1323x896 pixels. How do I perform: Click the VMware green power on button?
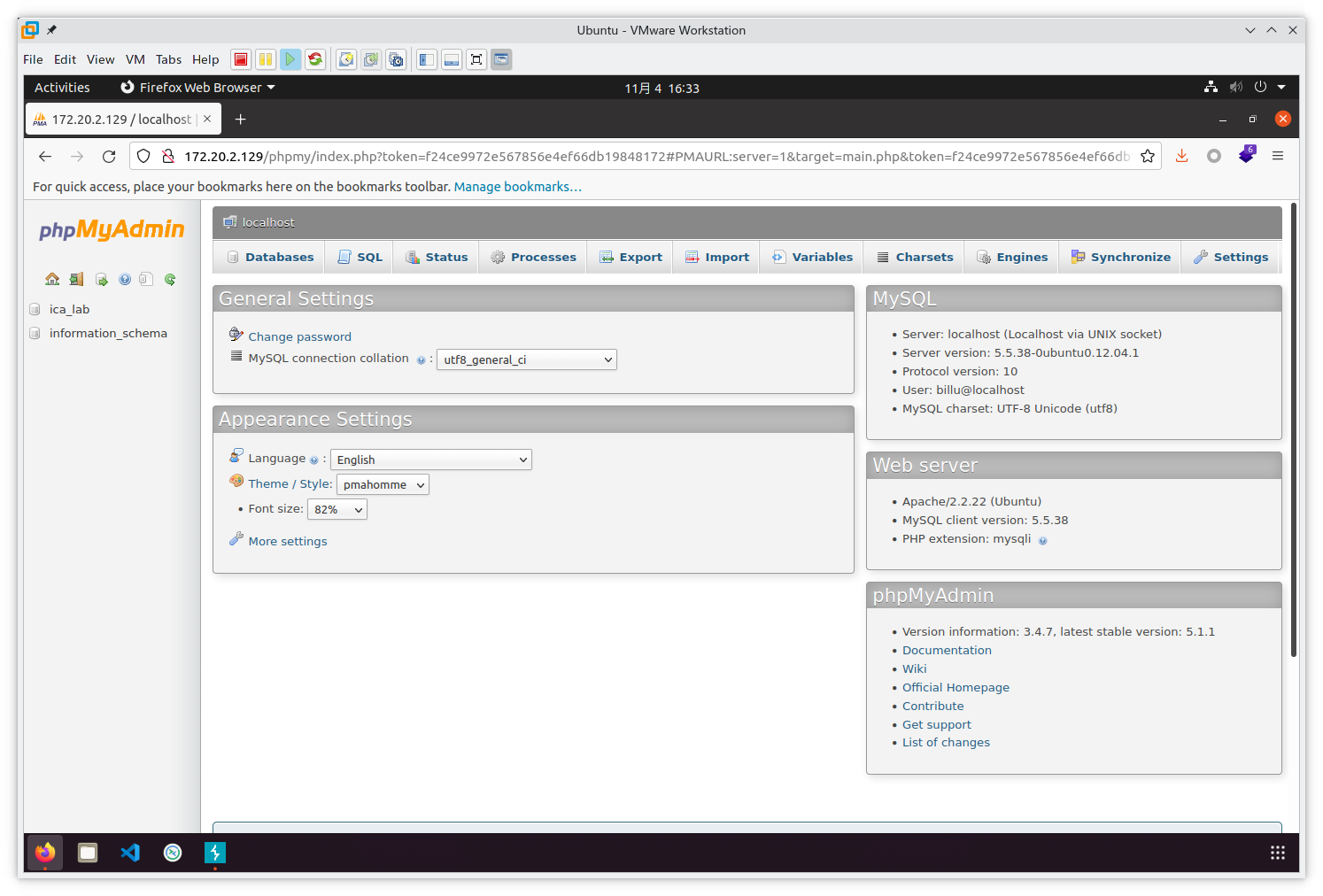pos(290,59)
